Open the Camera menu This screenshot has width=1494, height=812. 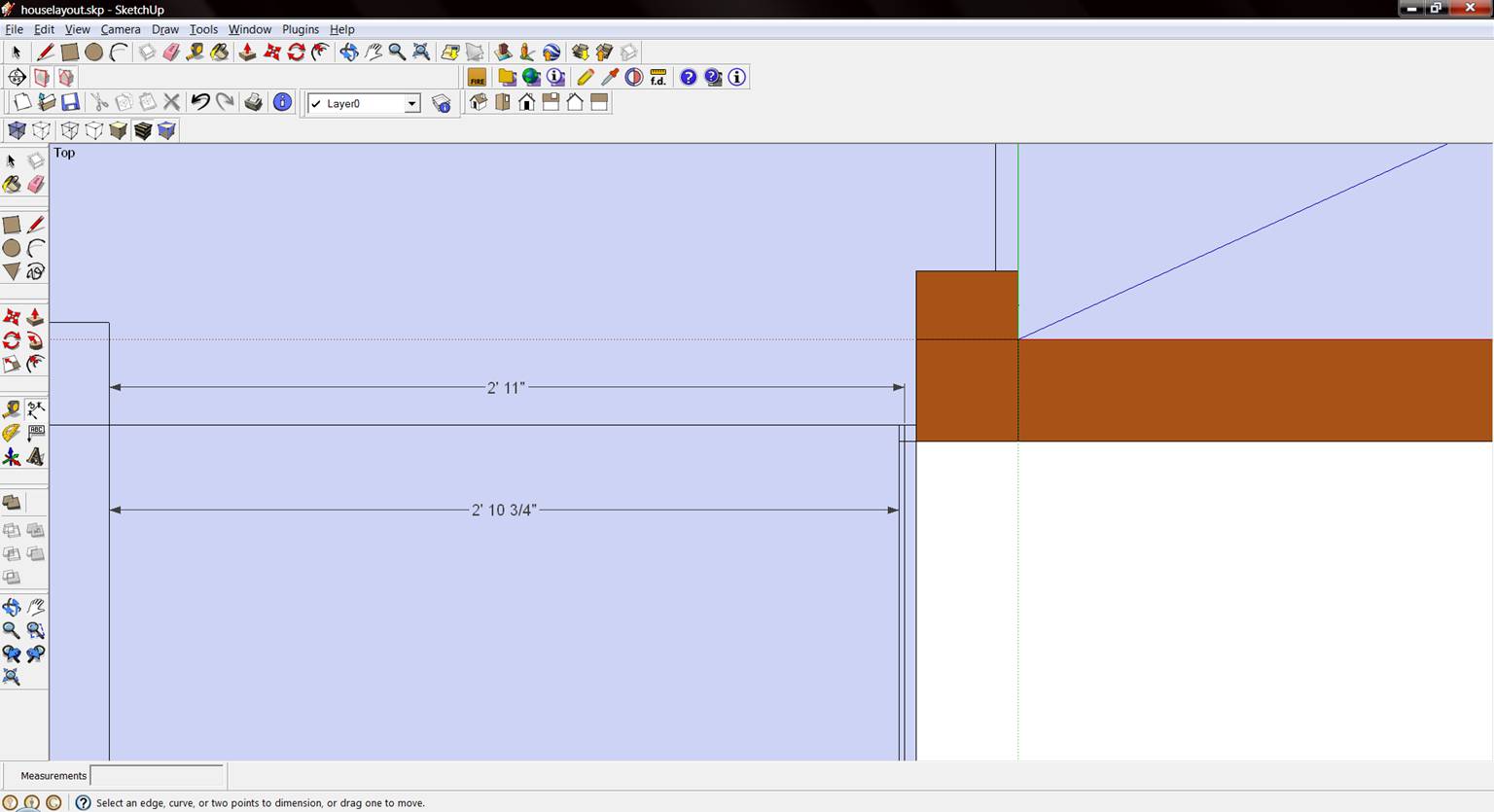[x=121, y=29]
